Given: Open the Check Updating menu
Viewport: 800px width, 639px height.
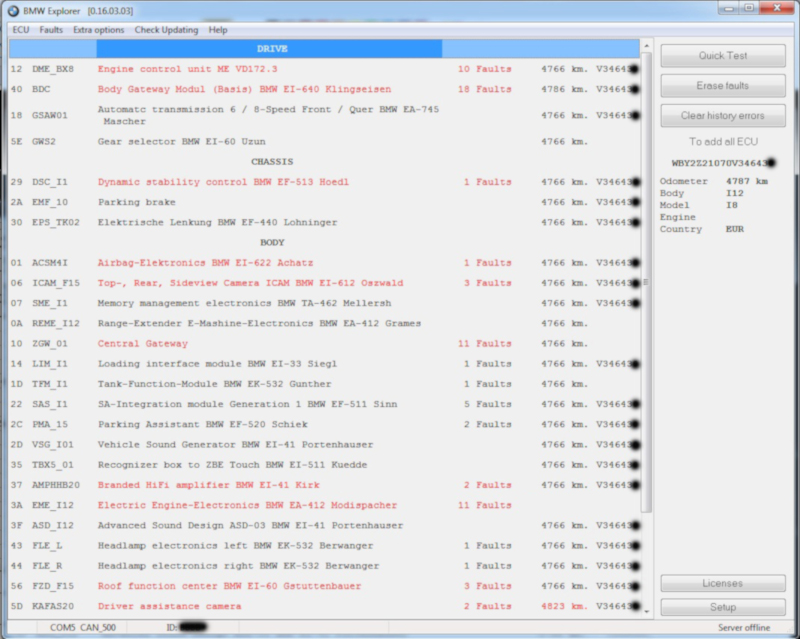Looking at the screenshot, I should pyautogui.click(x=166, y=30).
